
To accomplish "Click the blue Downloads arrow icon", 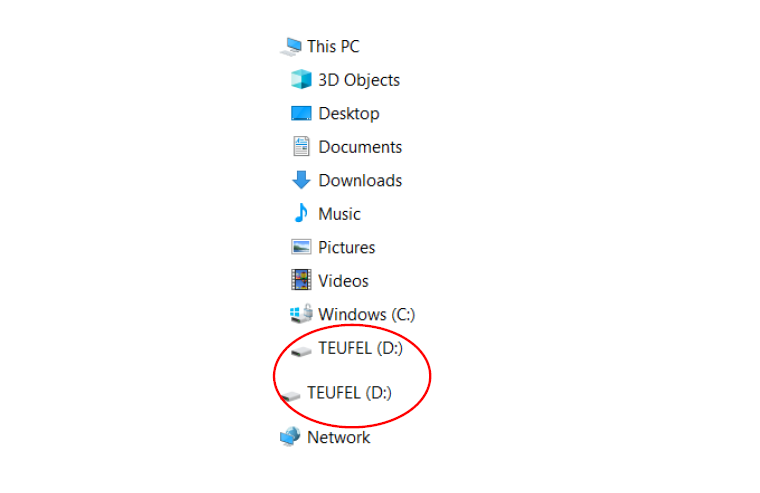I will point(301,180).
